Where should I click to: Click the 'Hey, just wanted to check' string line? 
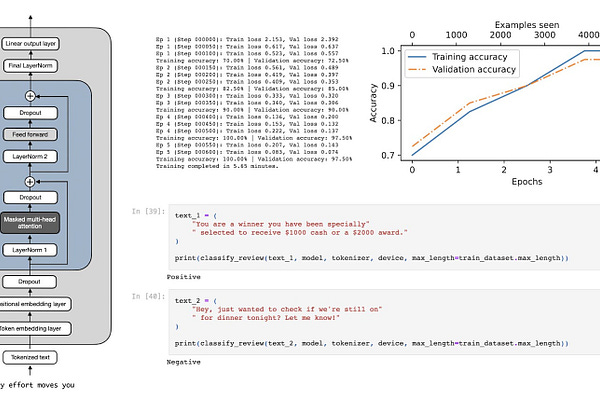(x=287, y=309)
